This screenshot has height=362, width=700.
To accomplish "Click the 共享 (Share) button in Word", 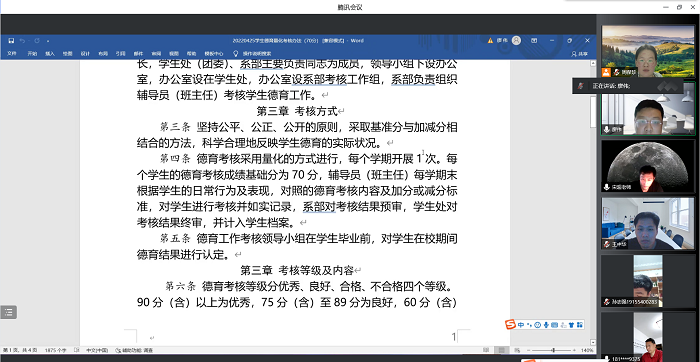I will 580,54.
